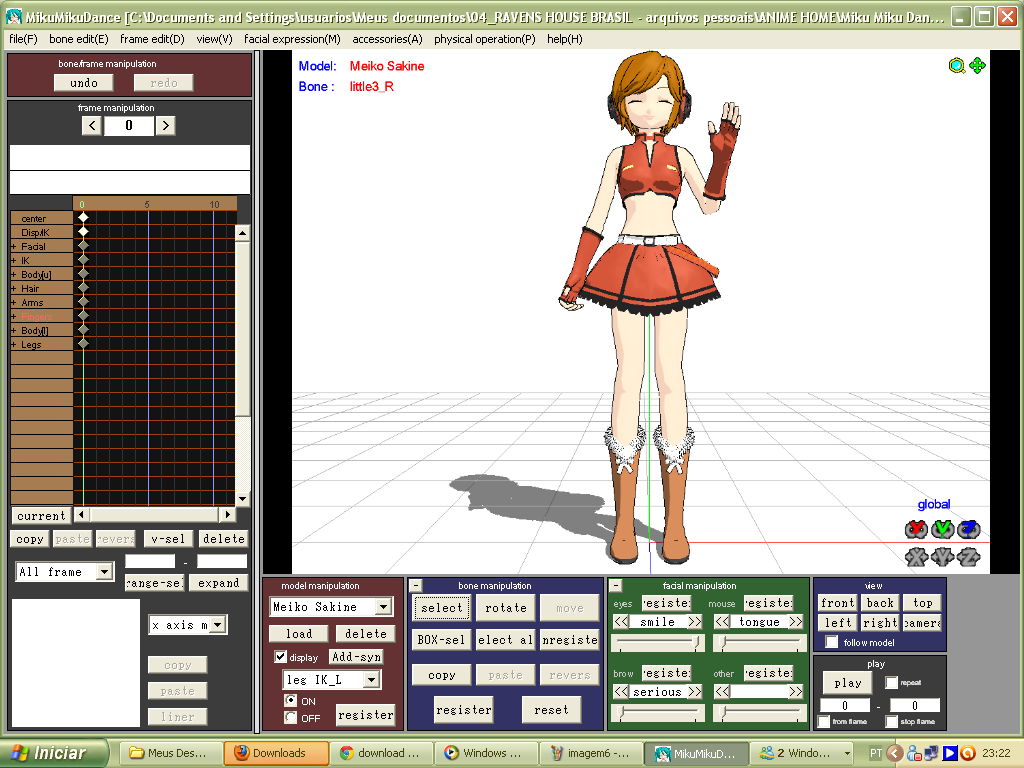The image size is (1024, 768).
Task: Open Windows Media Player taskbar item
Action: click(x=485, y=753)
